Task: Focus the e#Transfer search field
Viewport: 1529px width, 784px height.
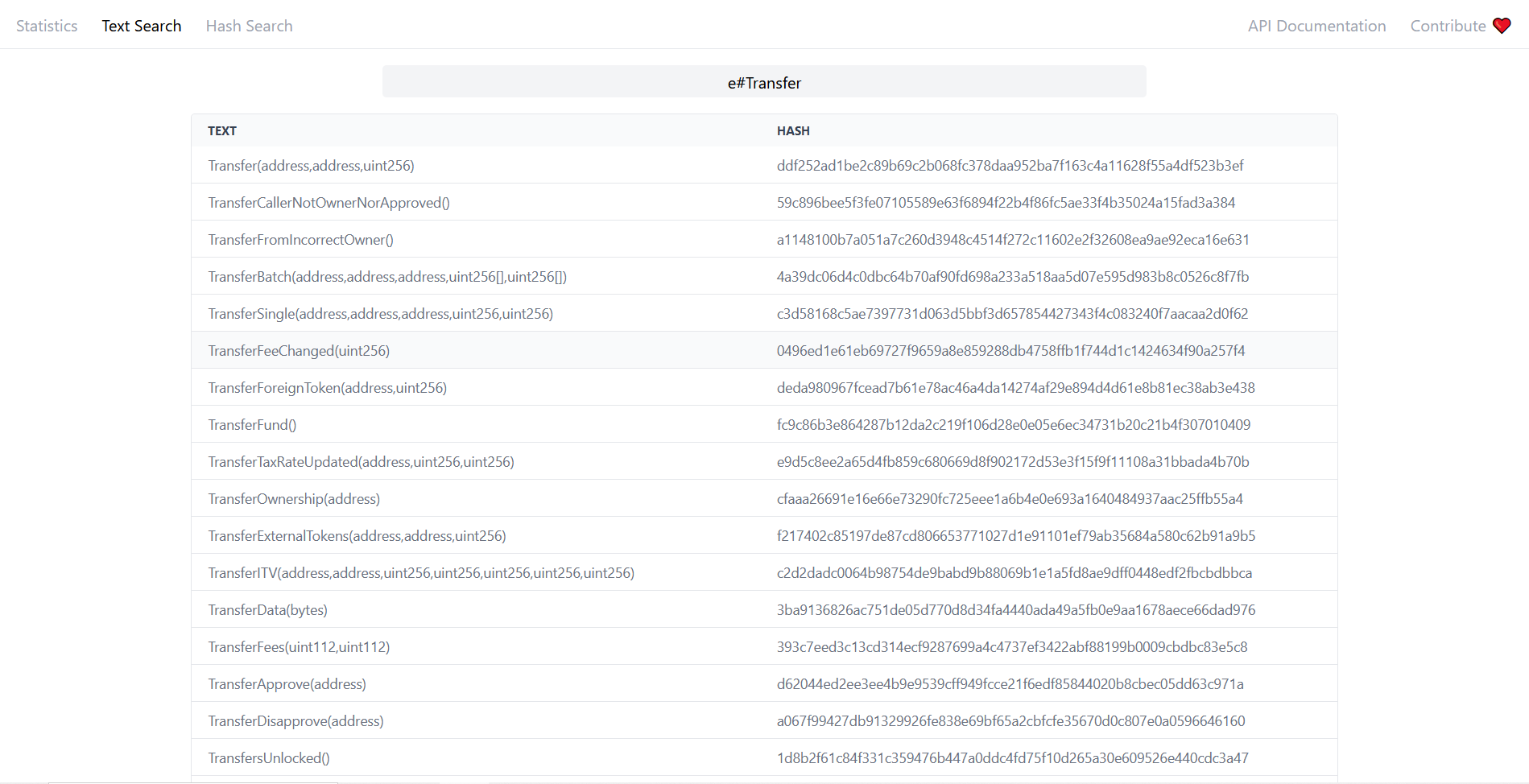Action: click(763, 82)
